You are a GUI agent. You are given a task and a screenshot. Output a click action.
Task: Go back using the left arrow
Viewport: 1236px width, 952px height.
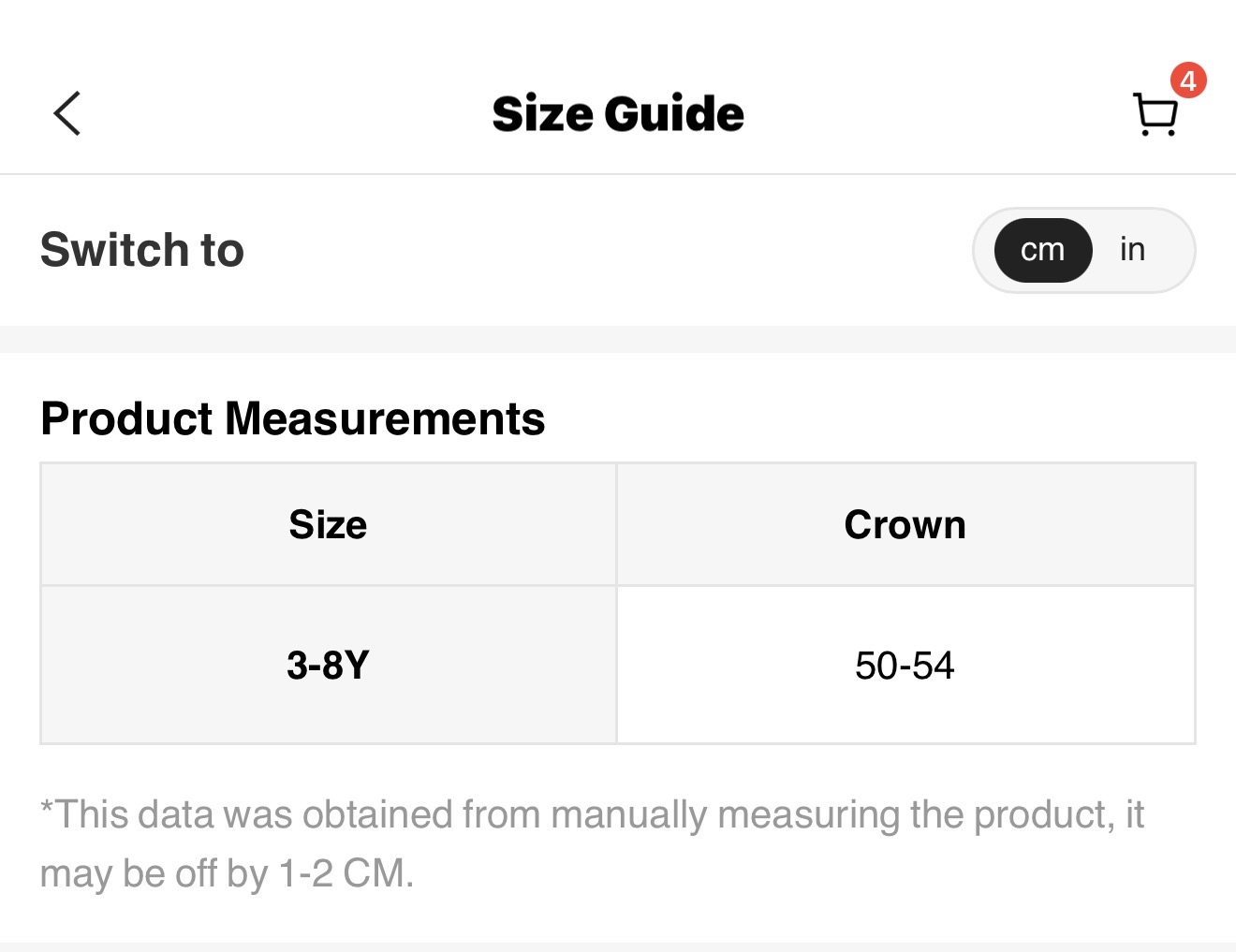coord(67,114)
